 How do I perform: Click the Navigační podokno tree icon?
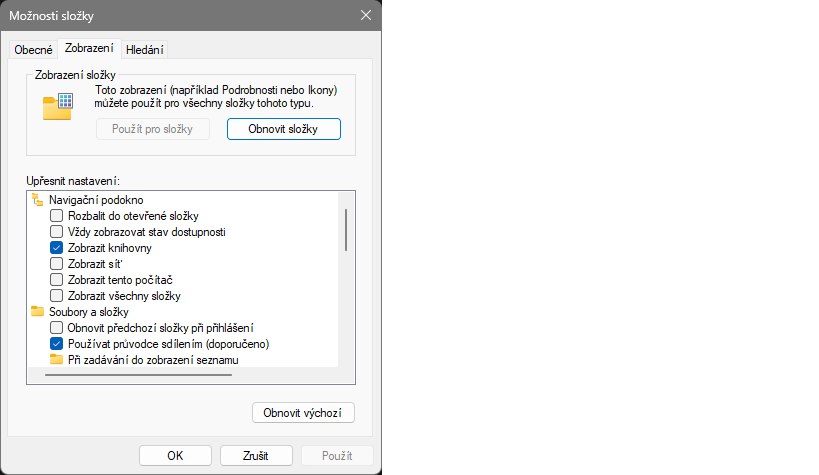[37, 200]
